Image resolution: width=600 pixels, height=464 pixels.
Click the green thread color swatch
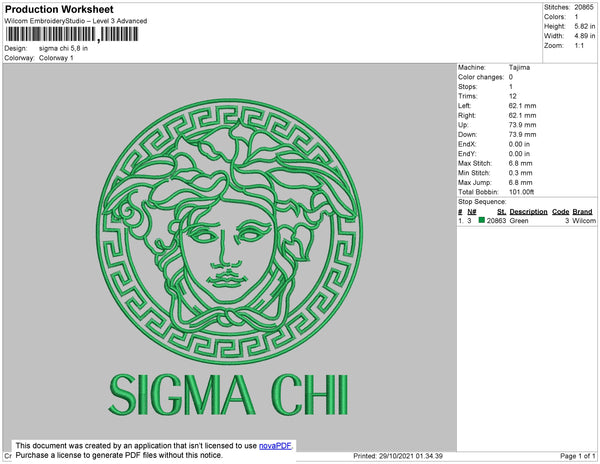tap(481, 220)
